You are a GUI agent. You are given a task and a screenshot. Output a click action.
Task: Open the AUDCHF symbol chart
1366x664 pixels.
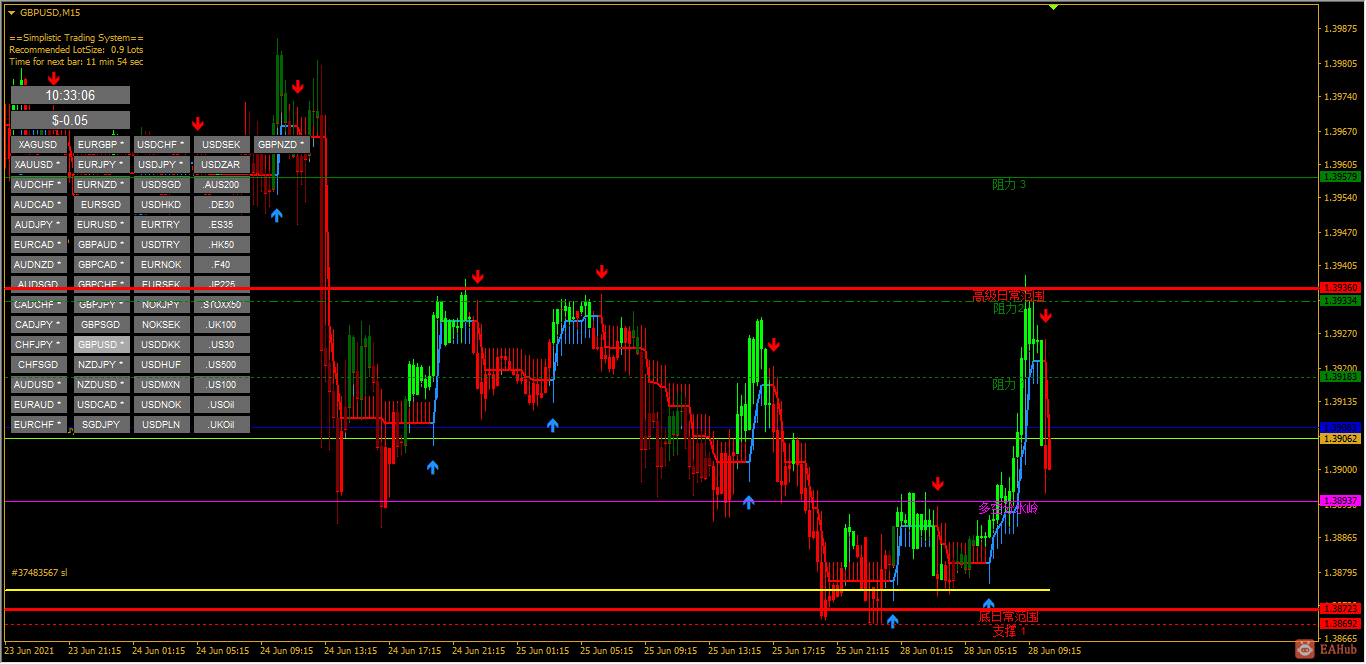pyautogui.click(x=38, y=185)
